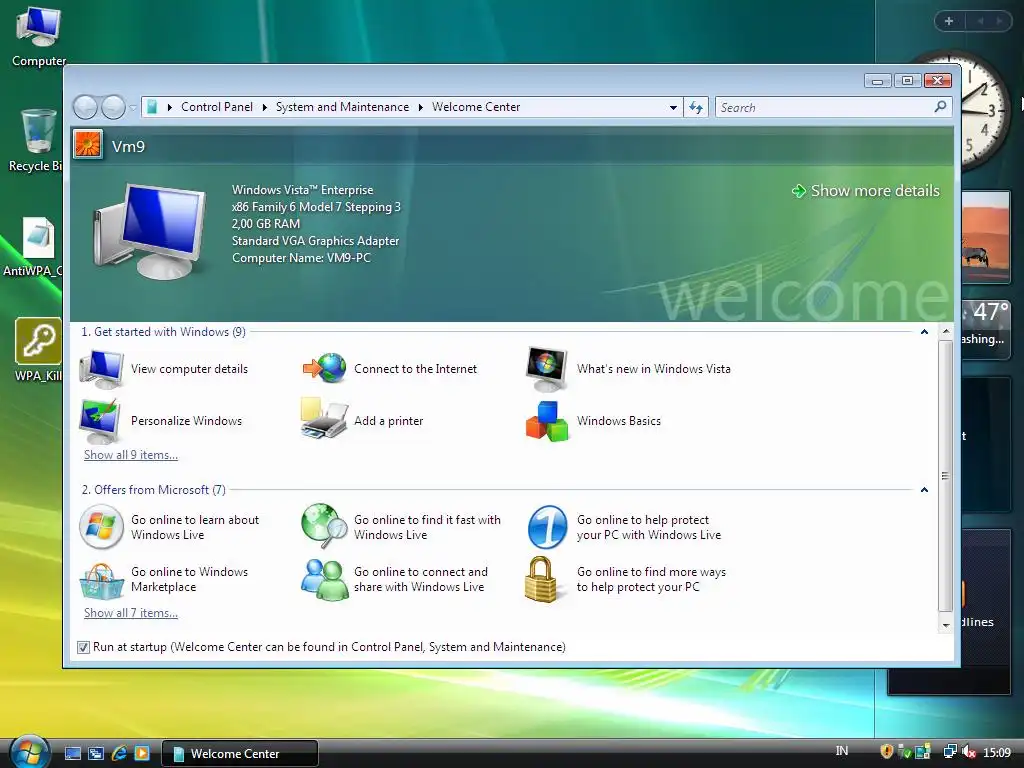
Task: Click the scrollbar down arrow
Action: point(946,625)
